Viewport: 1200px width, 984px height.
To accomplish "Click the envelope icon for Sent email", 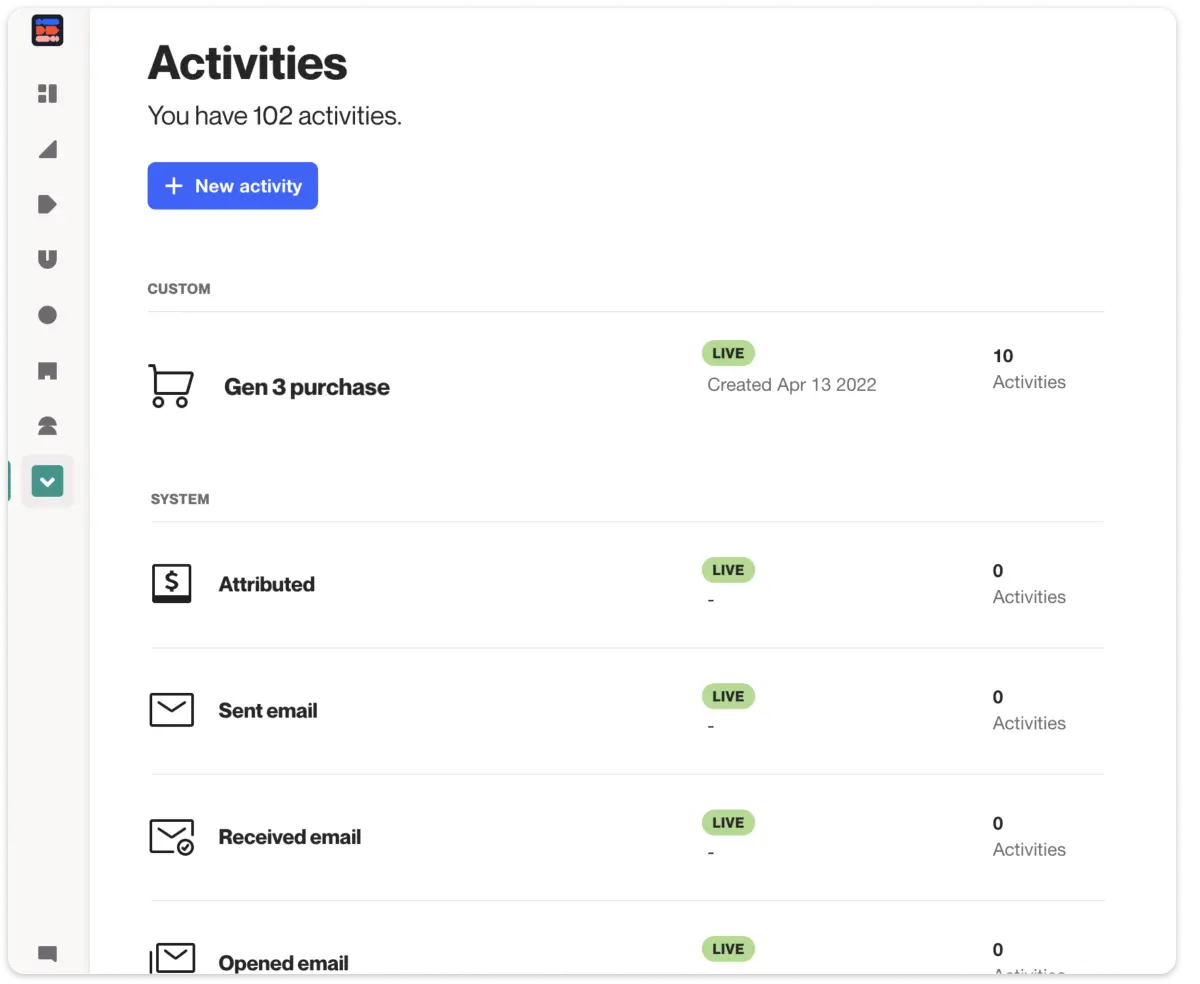I will 171,710.
